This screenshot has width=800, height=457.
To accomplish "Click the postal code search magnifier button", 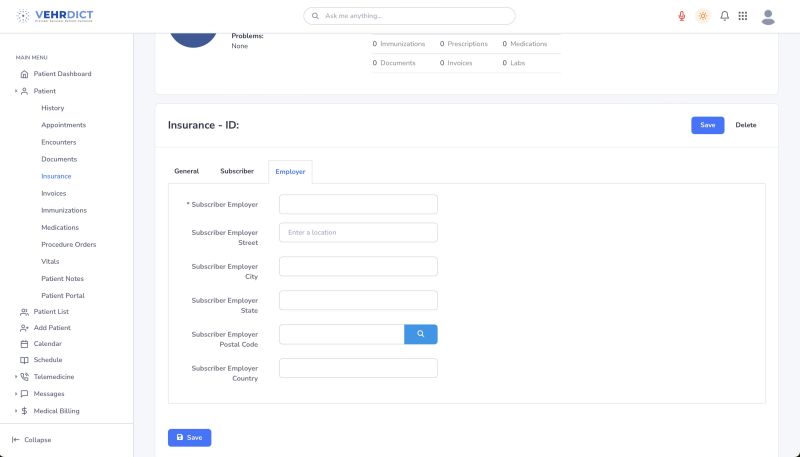I will tap(421, 334).
